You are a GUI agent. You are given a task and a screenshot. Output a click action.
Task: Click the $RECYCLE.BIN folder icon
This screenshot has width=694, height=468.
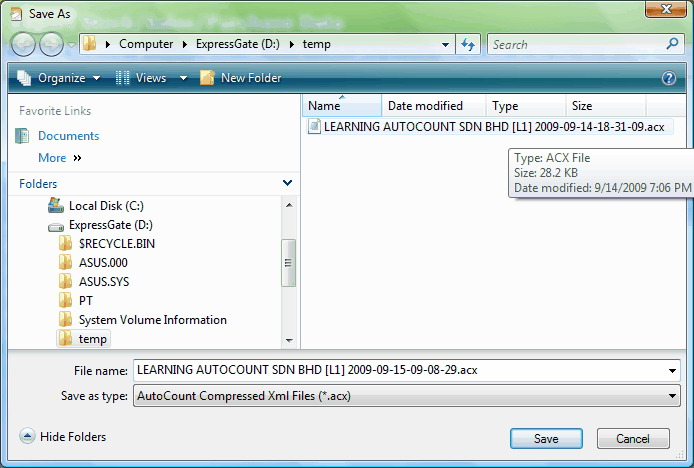pyautogui.click(x=66, y=244)
